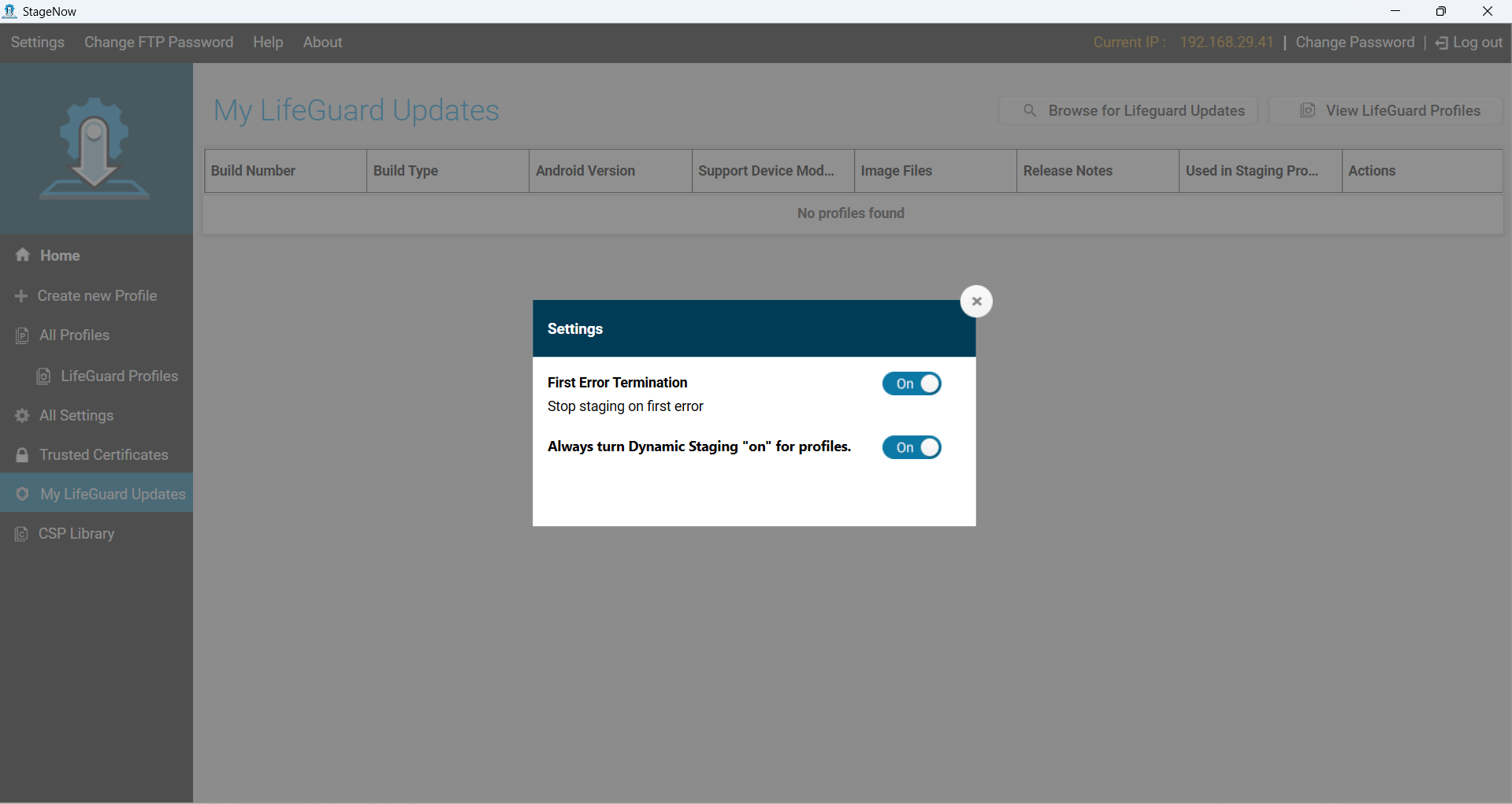Viewport: 1512px width, 804px height.
Task: Open LifeGuard Profiles in the sidebar
Action: click(96, 376)
